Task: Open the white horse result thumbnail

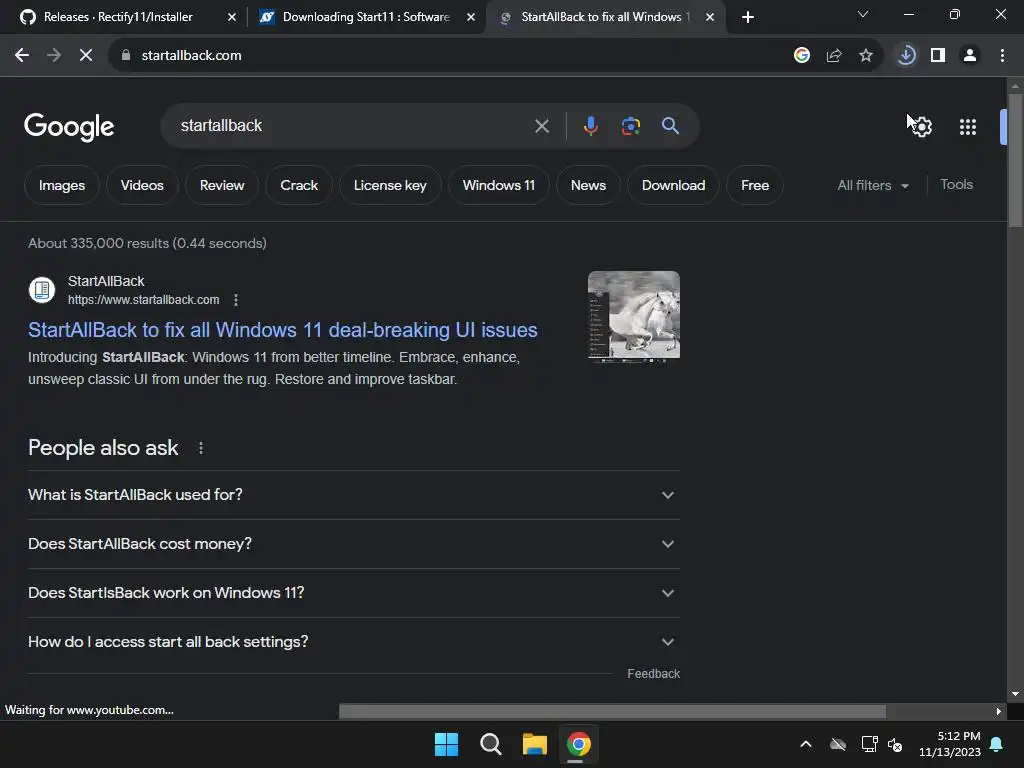Action: click(x=633, y=315)
